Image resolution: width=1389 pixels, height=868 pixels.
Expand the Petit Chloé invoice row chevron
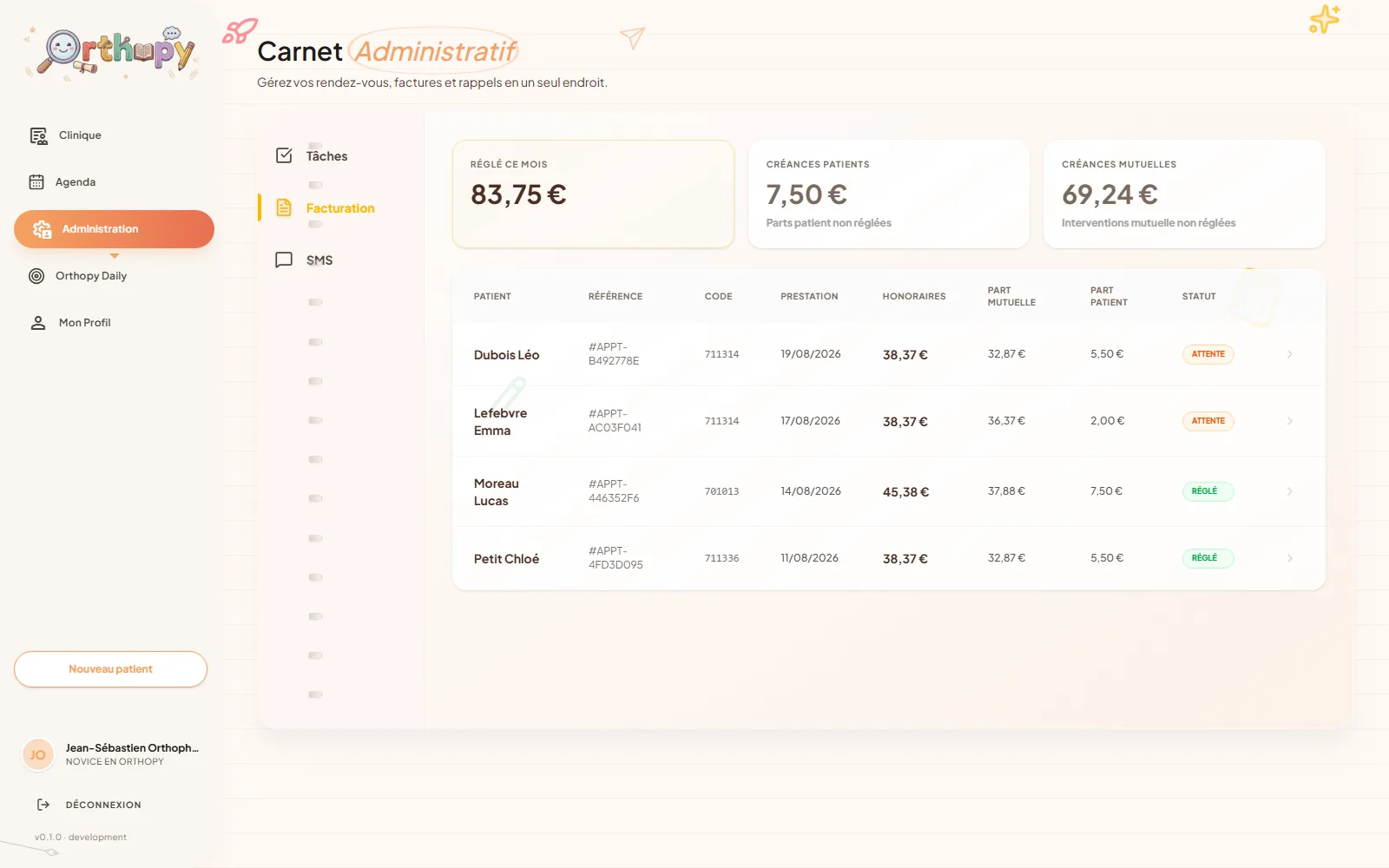click(1290, 558)
